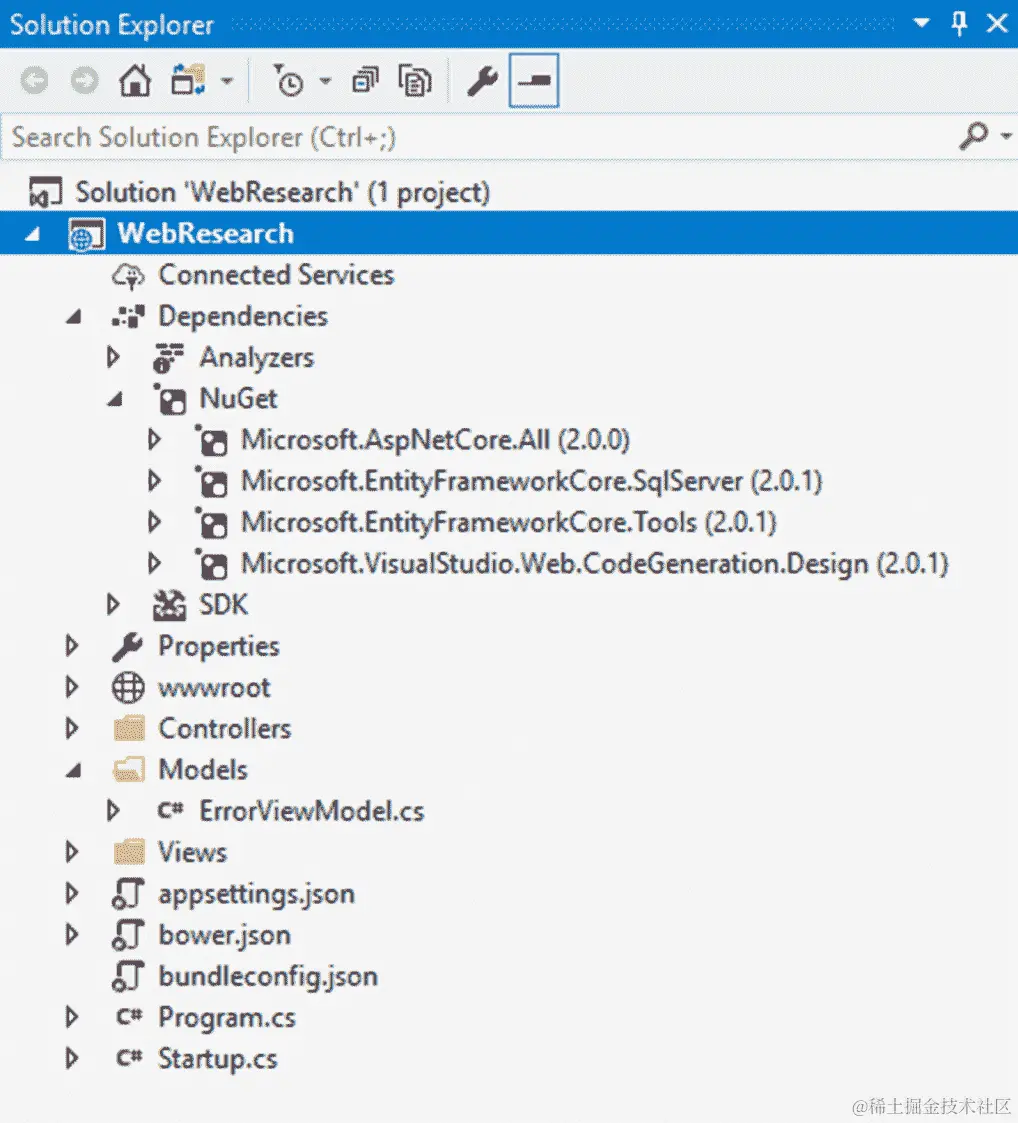Expand Program.cs node

pyautogui.click(x=72, y=1017)
